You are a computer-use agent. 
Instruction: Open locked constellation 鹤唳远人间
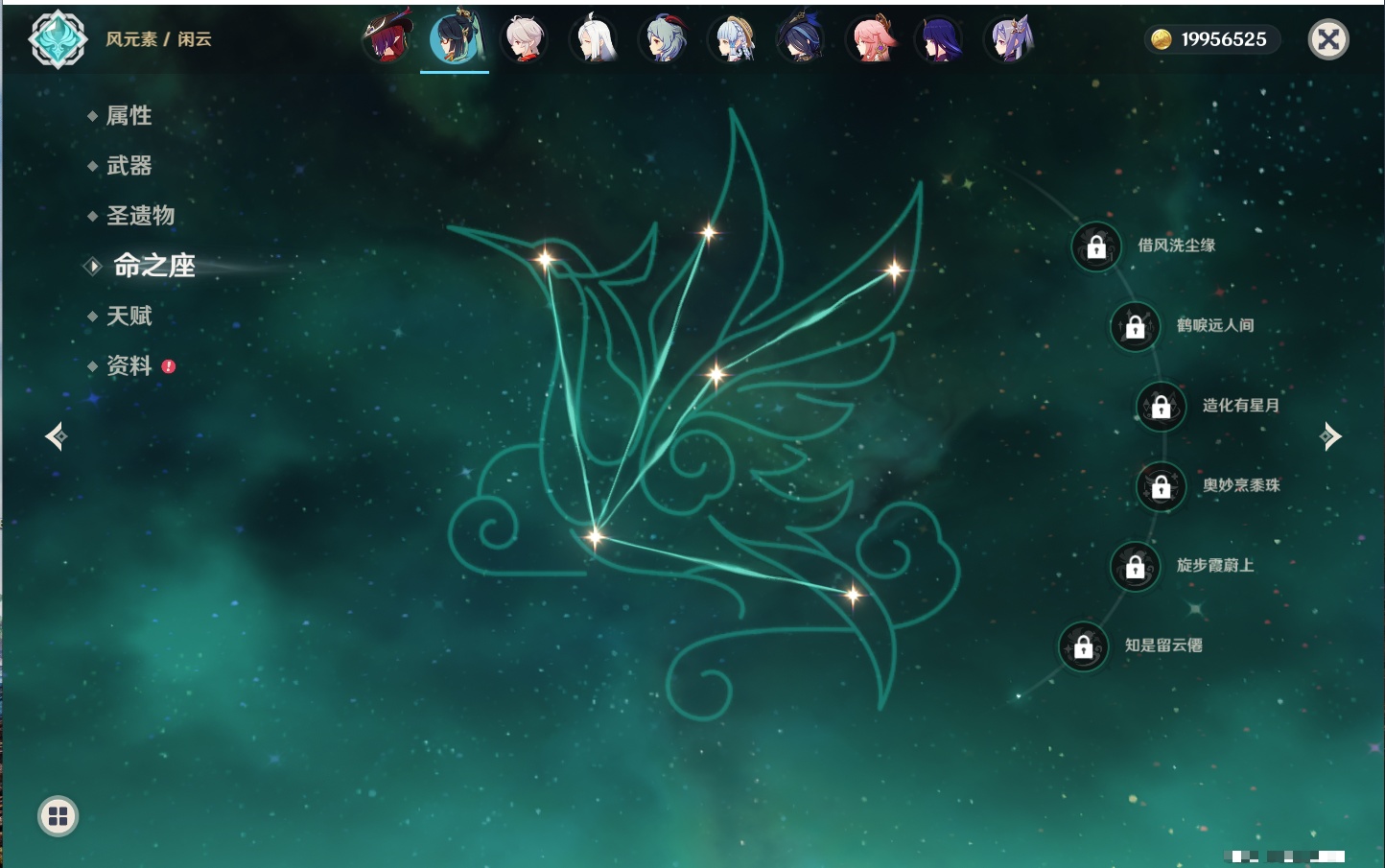(1135, 326)
